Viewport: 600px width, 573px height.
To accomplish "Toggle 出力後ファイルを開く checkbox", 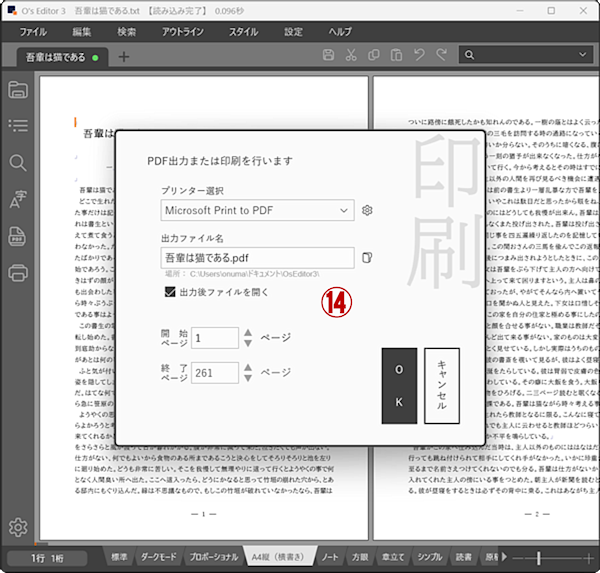I will point(170,292).
